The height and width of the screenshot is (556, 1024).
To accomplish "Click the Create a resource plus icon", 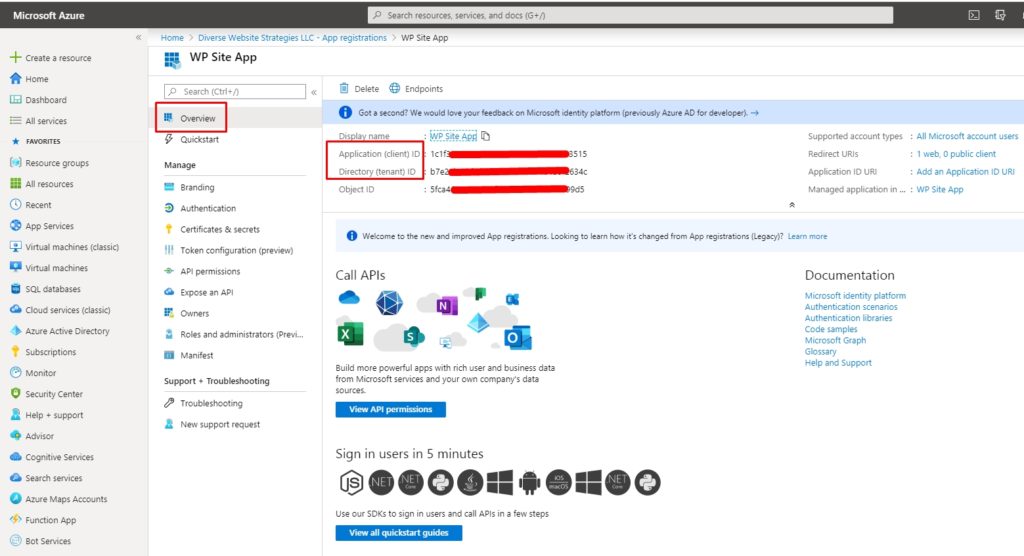I will point(16,57).
